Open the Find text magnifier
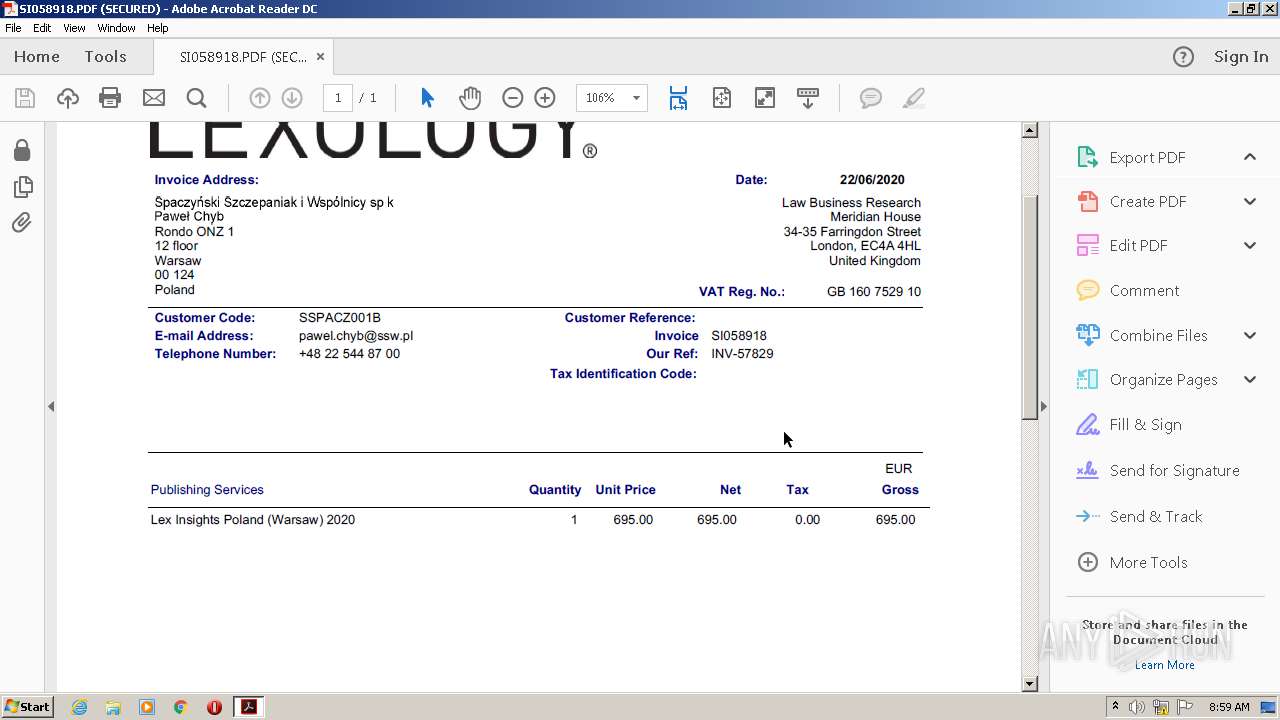The height and width of the screenshot is (720, 1280). (x=196, y=98)
